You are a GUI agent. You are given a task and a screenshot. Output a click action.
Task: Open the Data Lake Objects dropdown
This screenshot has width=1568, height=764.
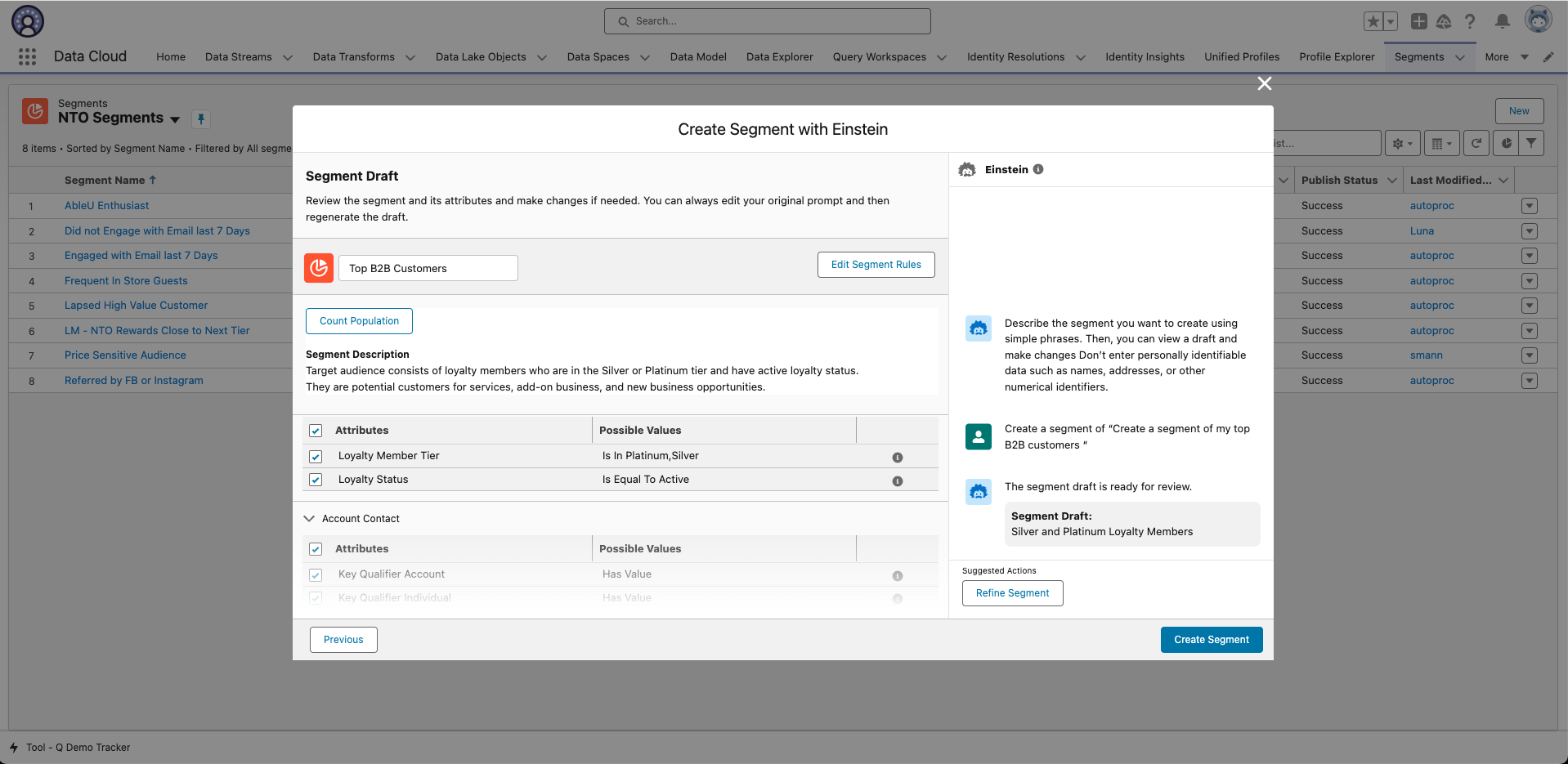542,58
